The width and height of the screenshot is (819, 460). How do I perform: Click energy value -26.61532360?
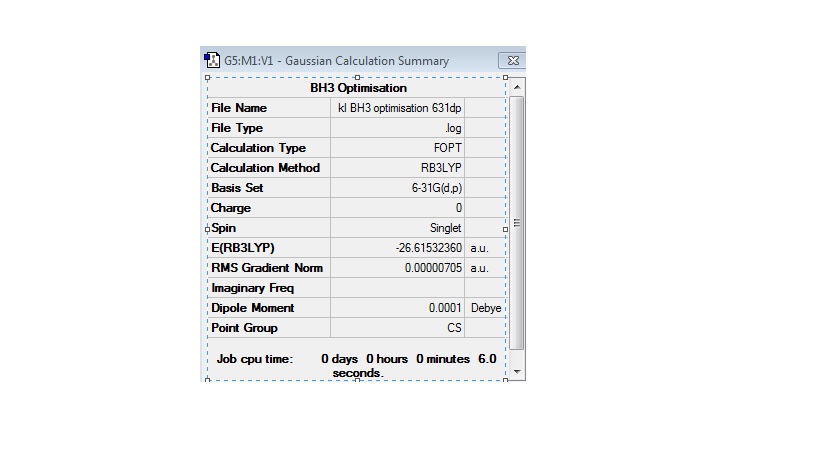[429, 248]
